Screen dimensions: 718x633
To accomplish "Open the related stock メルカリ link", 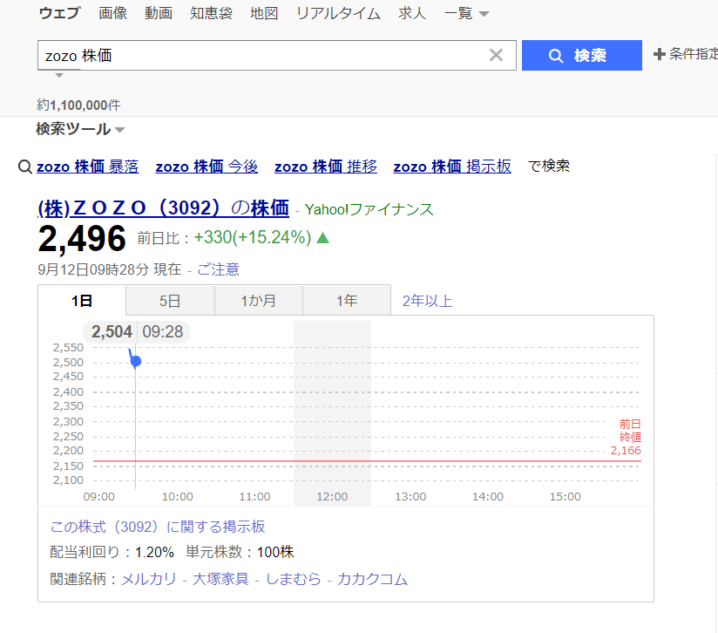I will coord(149,579).
